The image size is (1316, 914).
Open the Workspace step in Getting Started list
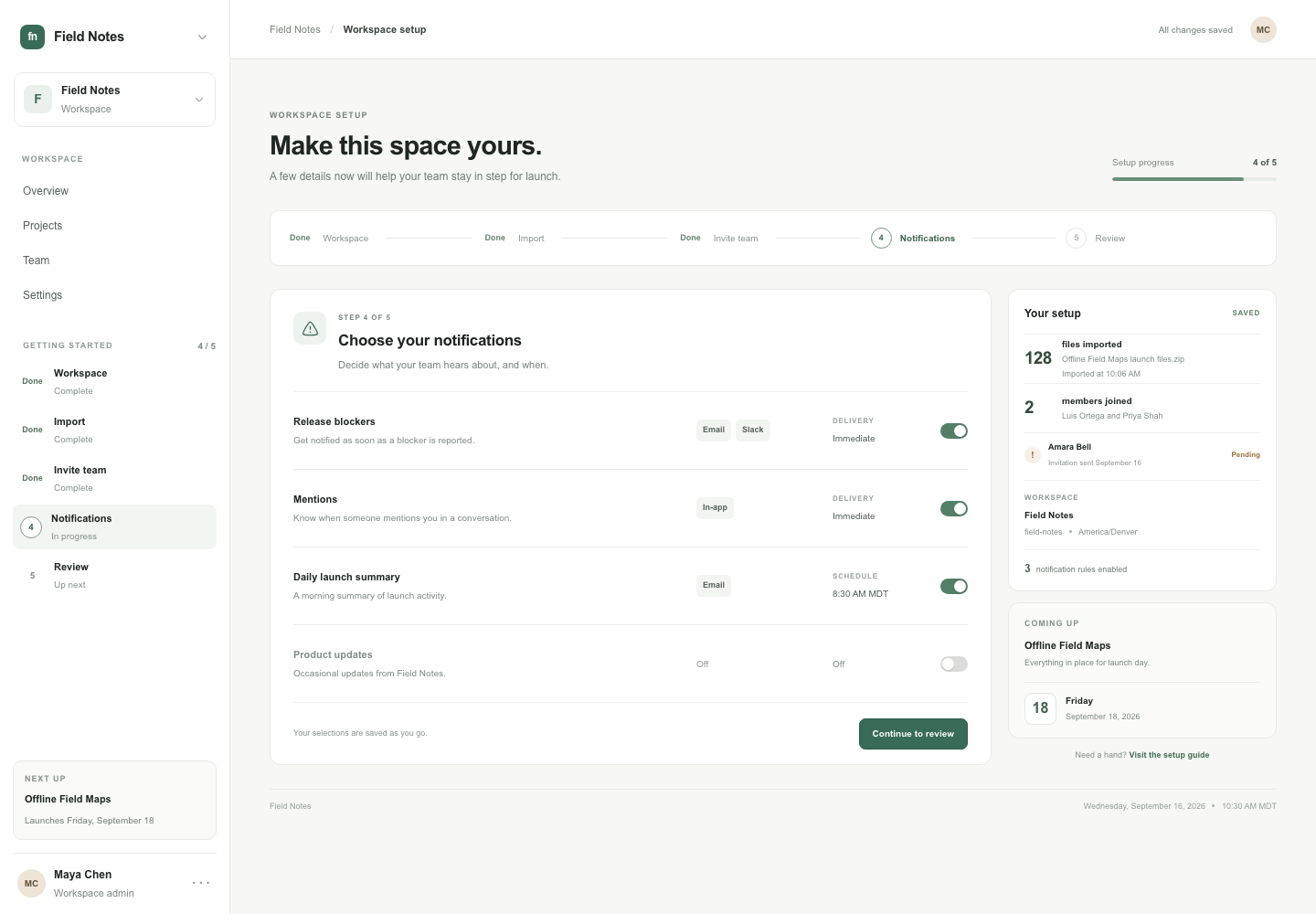pos(114,382)
